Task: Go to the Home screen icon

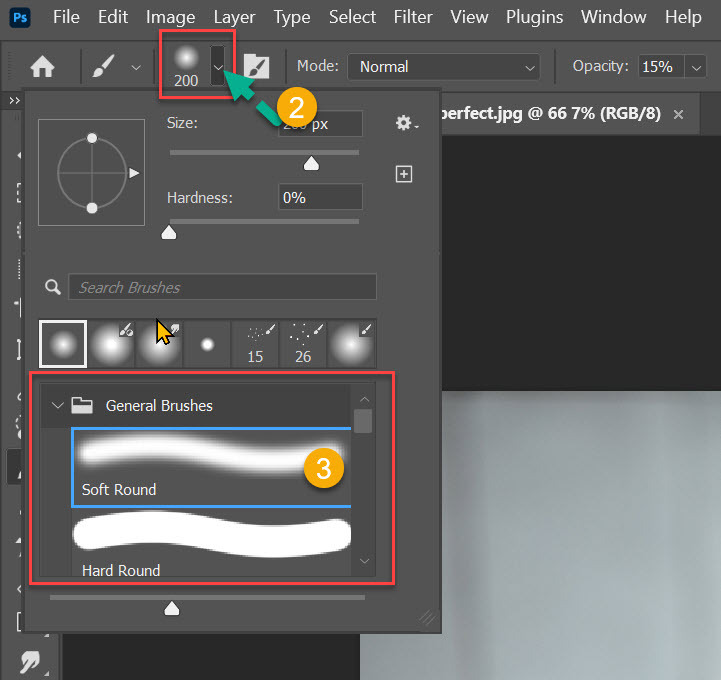Action: pyautogui.click(x=42, y=67)
